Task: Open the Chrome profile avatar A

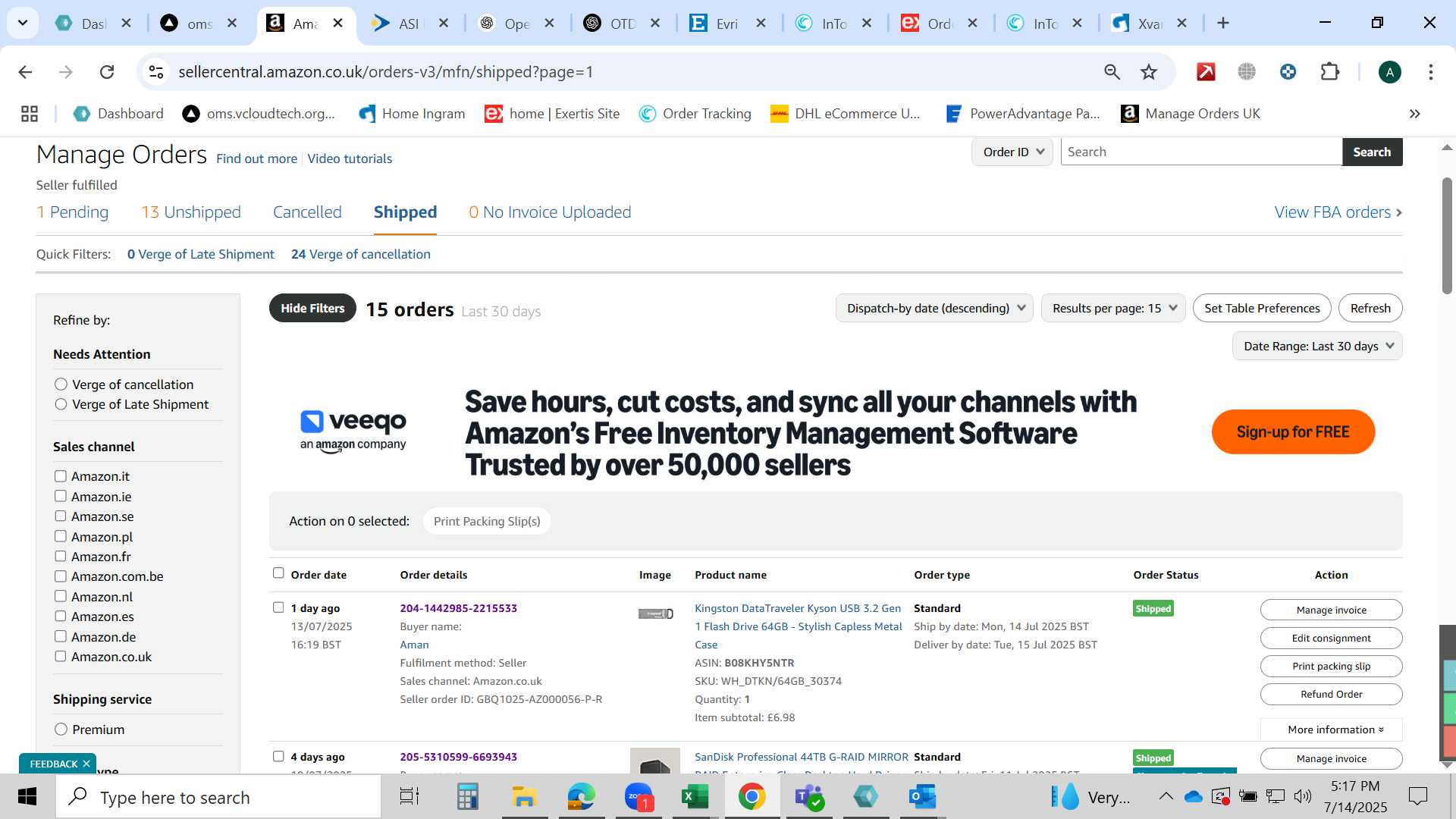Action: click(1389, 72)
